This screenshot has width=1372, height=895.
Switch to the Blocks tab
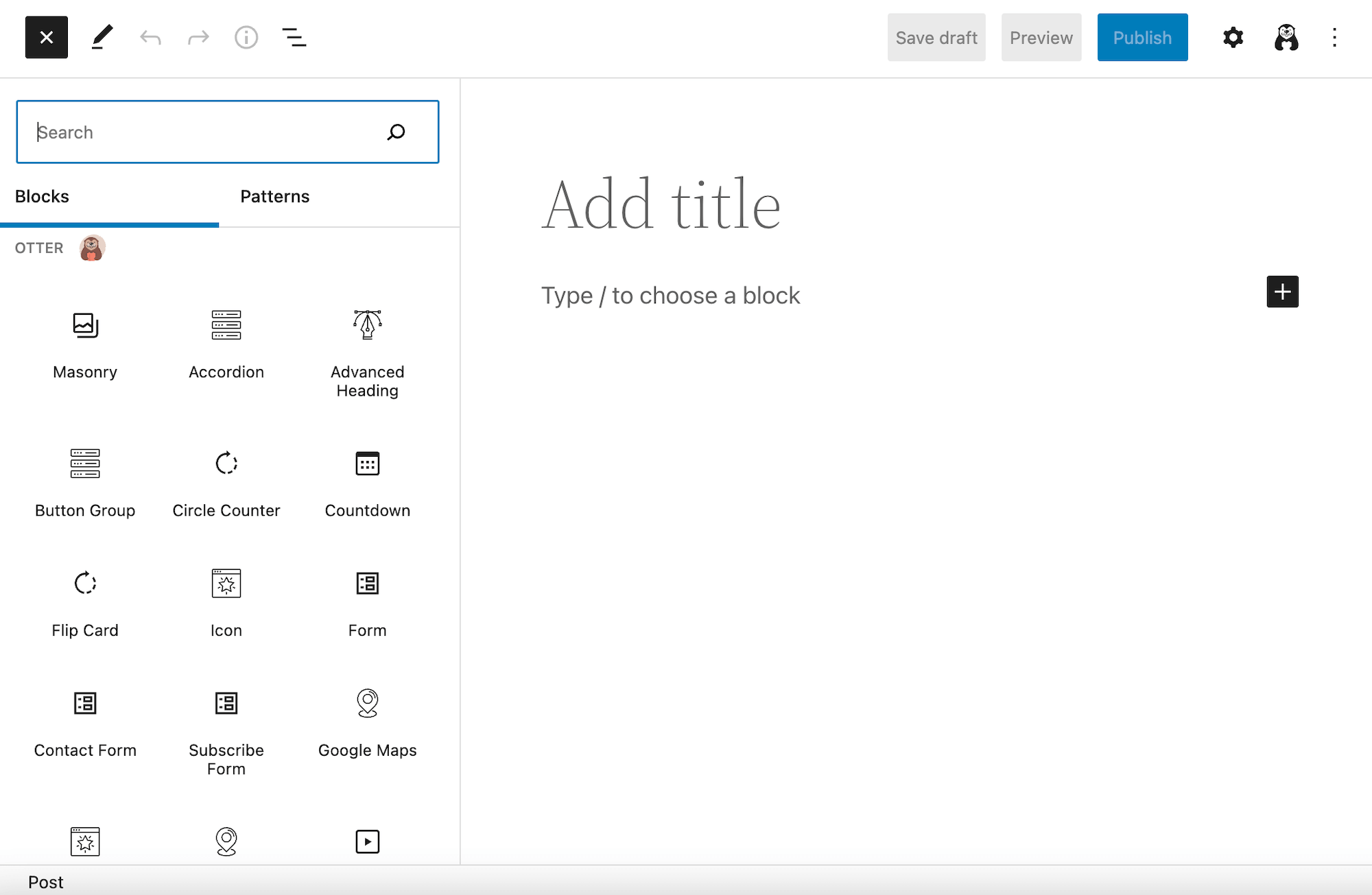(x=41, y=196)
